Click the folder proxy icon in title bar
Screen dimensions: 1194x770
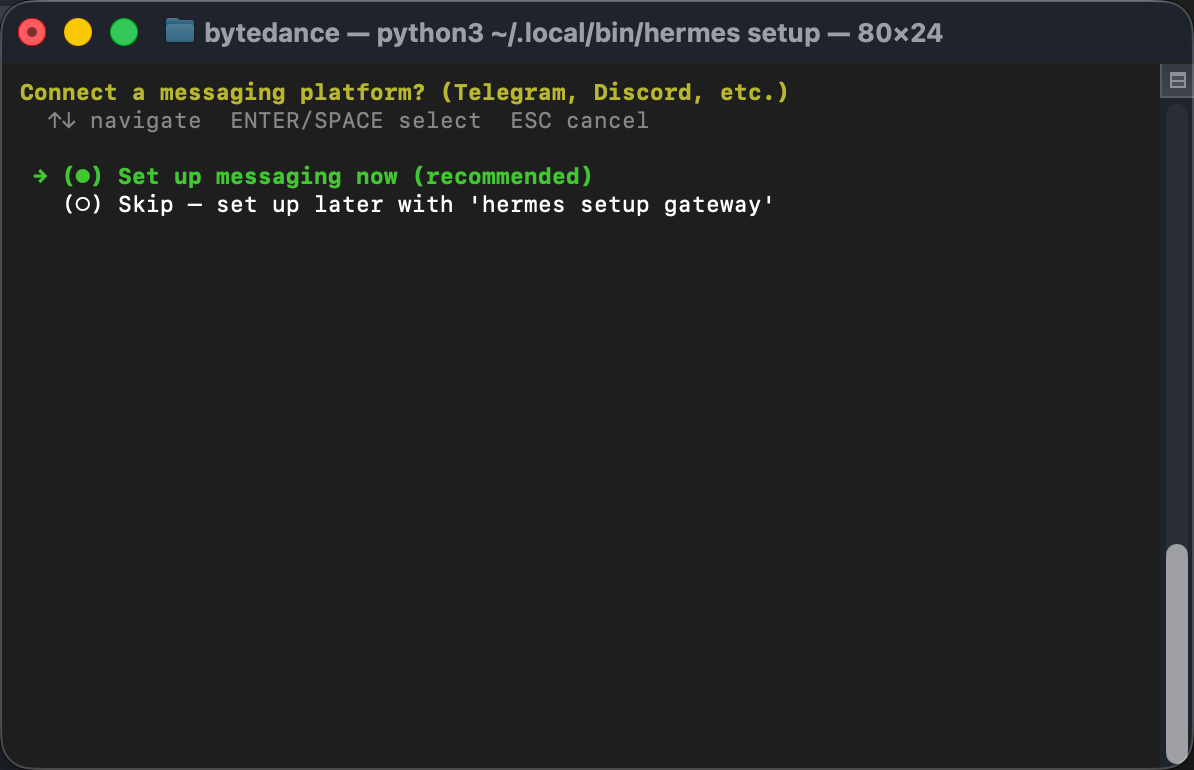pos(179,32)
